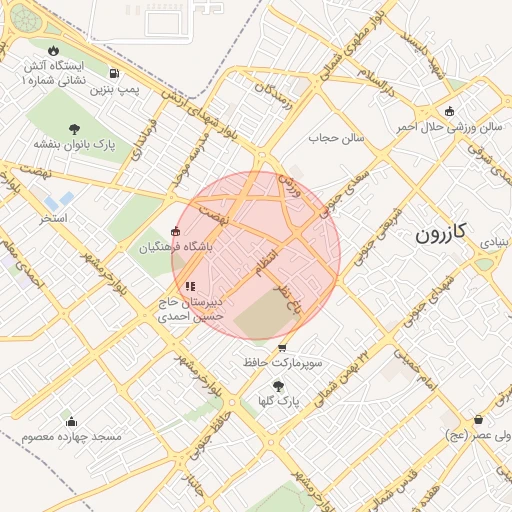Click the انتظام street label

[266, 262]
